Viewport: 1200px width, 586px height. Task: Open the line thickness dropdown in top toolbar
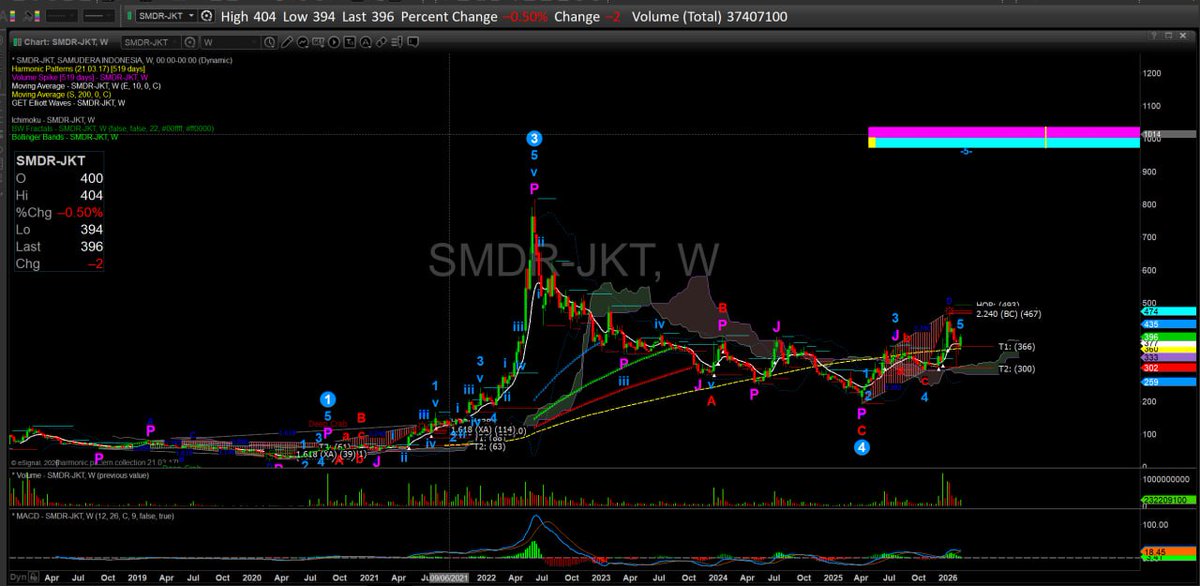click(98, 16)
